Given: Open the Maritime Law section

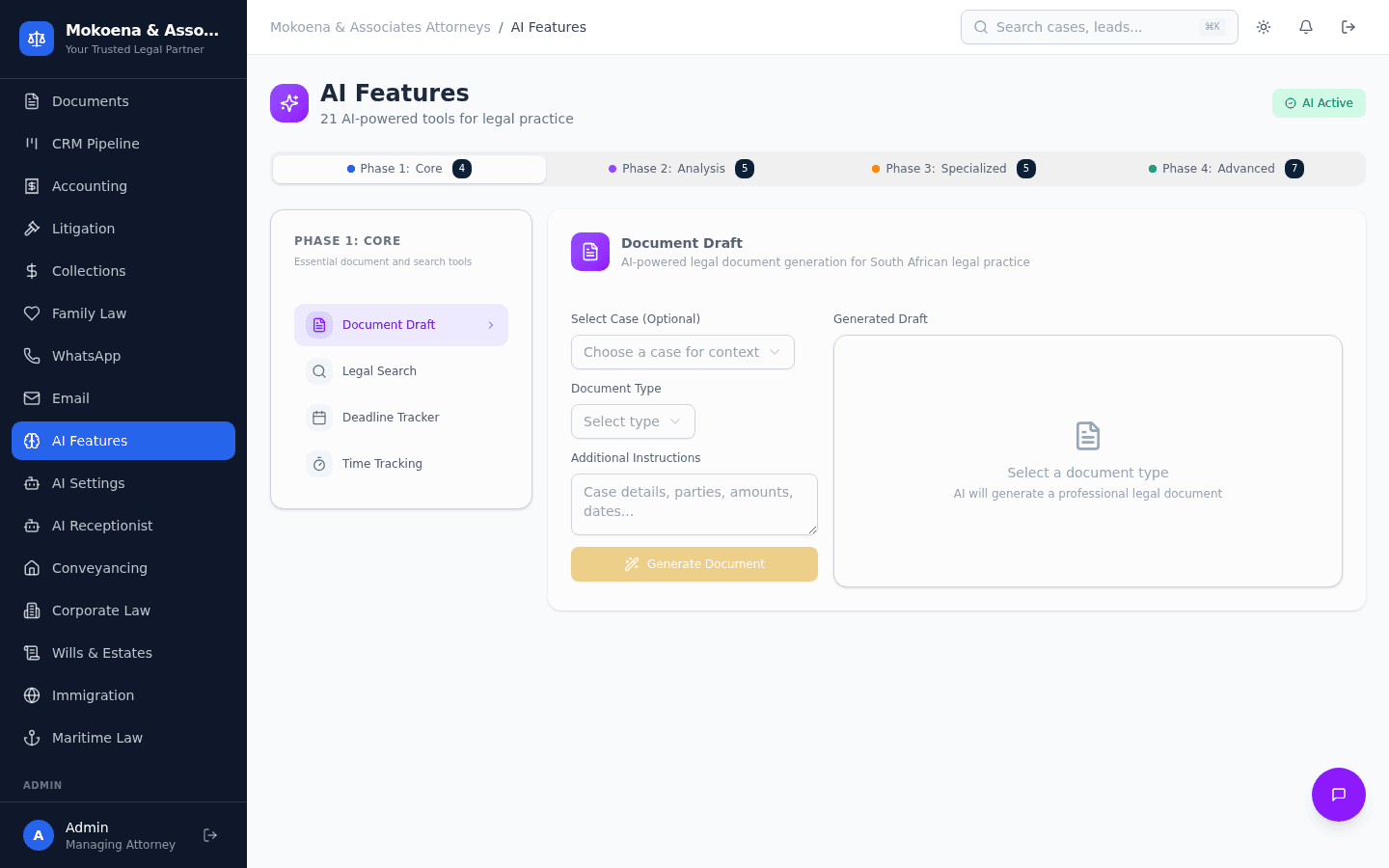Looking at the screenshot, I should pos(123,738).
